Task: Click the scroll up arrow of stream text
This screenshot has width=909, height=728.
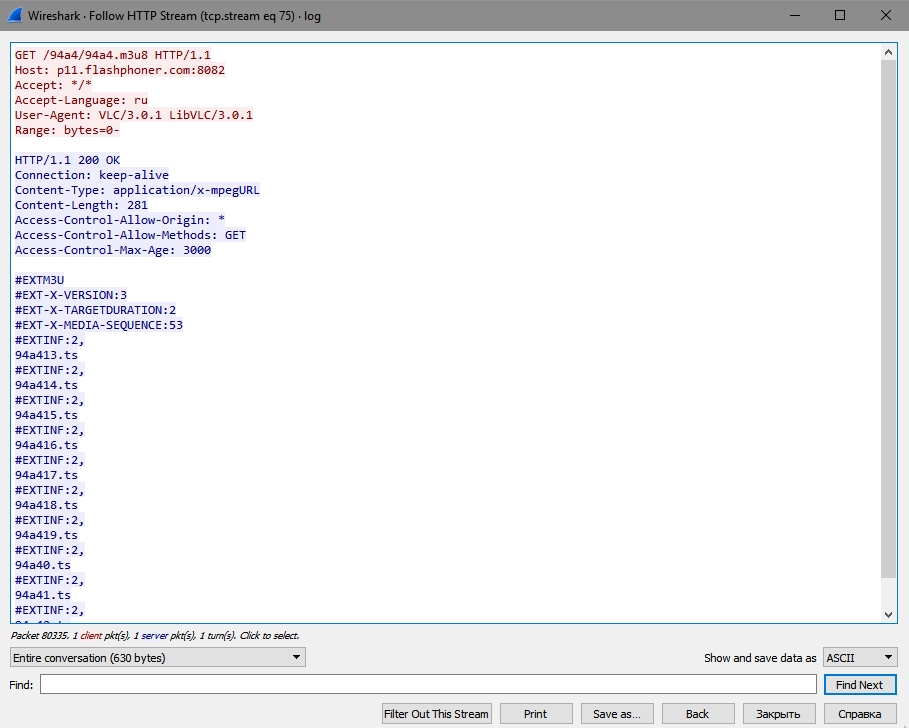Action: [x=889, y=53]
